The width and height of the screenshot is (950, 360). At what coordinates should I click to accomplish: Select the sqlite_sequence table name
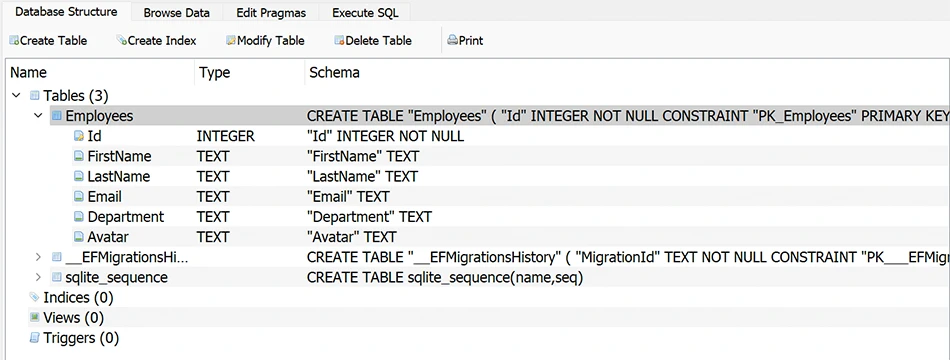click(x=116, y=277)
